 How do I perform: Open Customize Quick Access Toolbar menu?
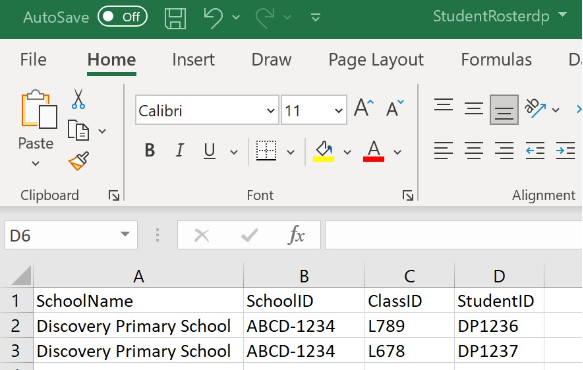pos(316,17)
